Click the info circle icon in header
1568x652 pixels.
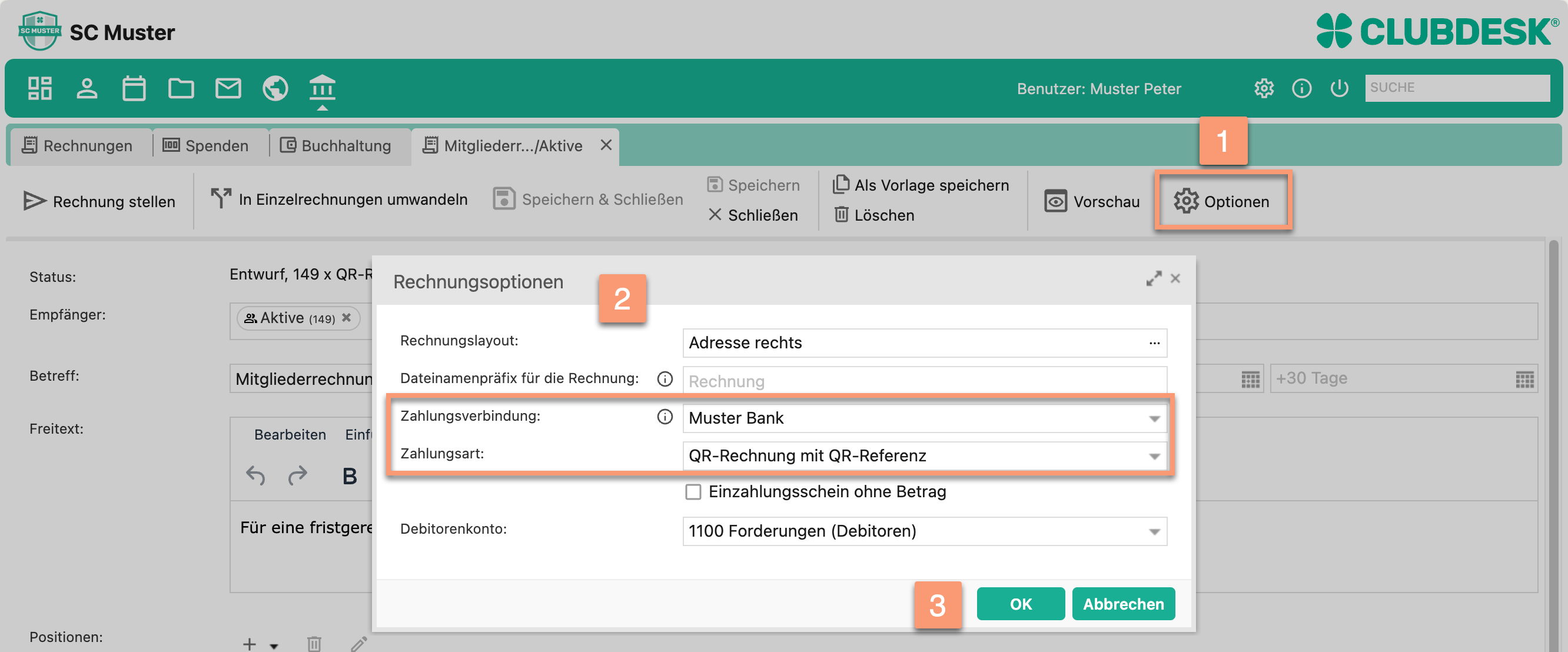(x=1301, y=88)
